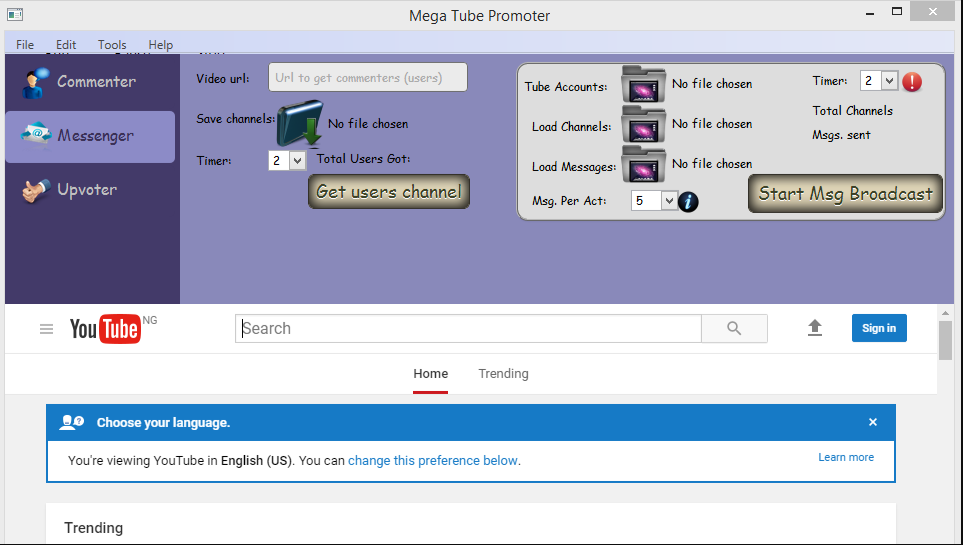
Task: Click the language banner people icon
Action: tap(72, 422)
